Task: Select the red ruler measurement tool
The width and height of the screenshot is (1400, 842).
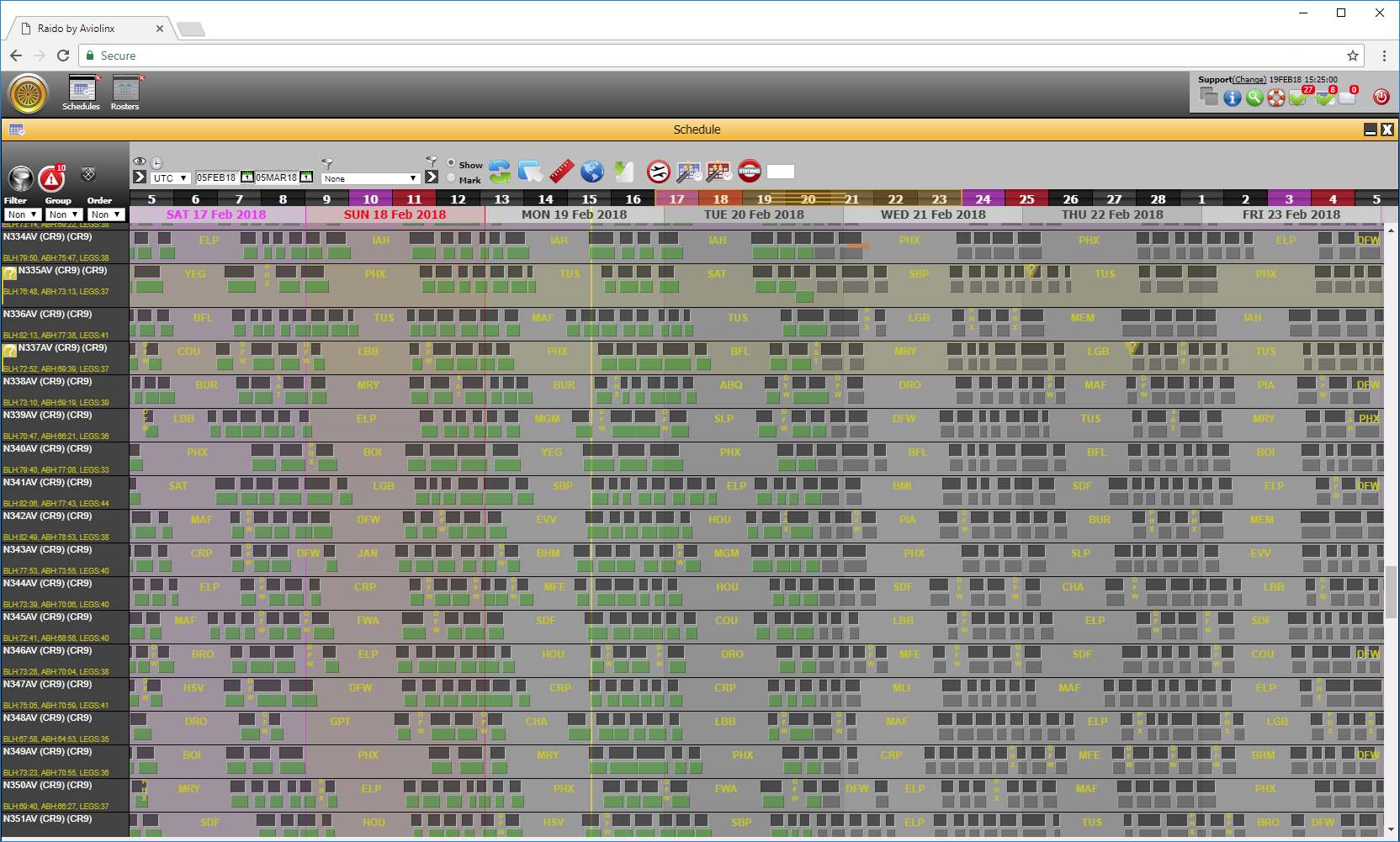Action: [561, 172]
